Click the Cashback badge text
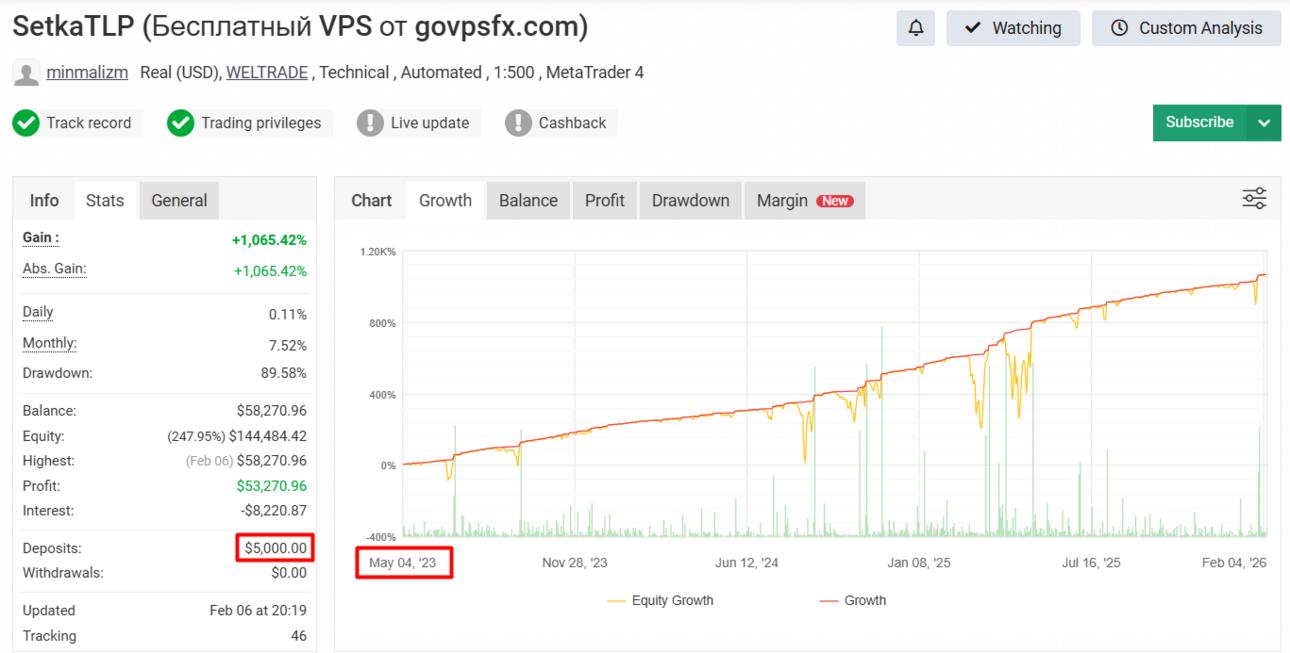 tap(573, 123)
